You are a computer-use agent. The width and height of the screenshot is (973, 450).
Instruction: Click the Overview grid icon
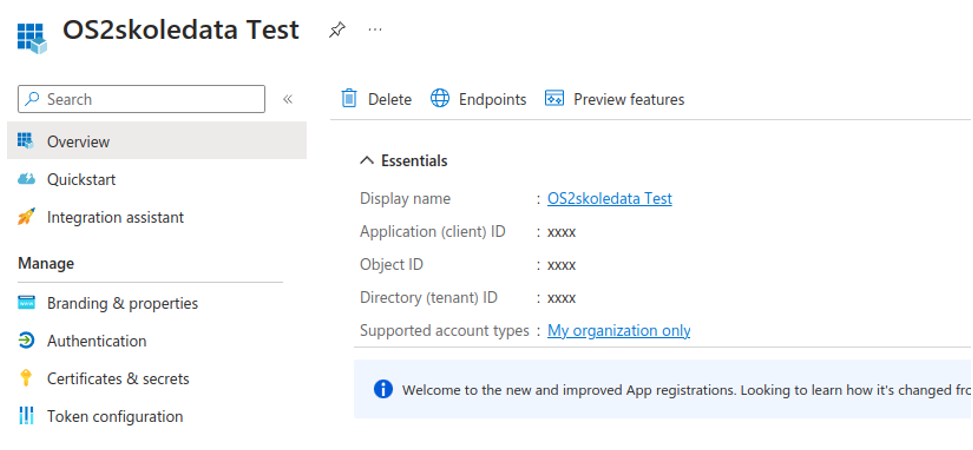pyautogui.click(x=25, y=141)
